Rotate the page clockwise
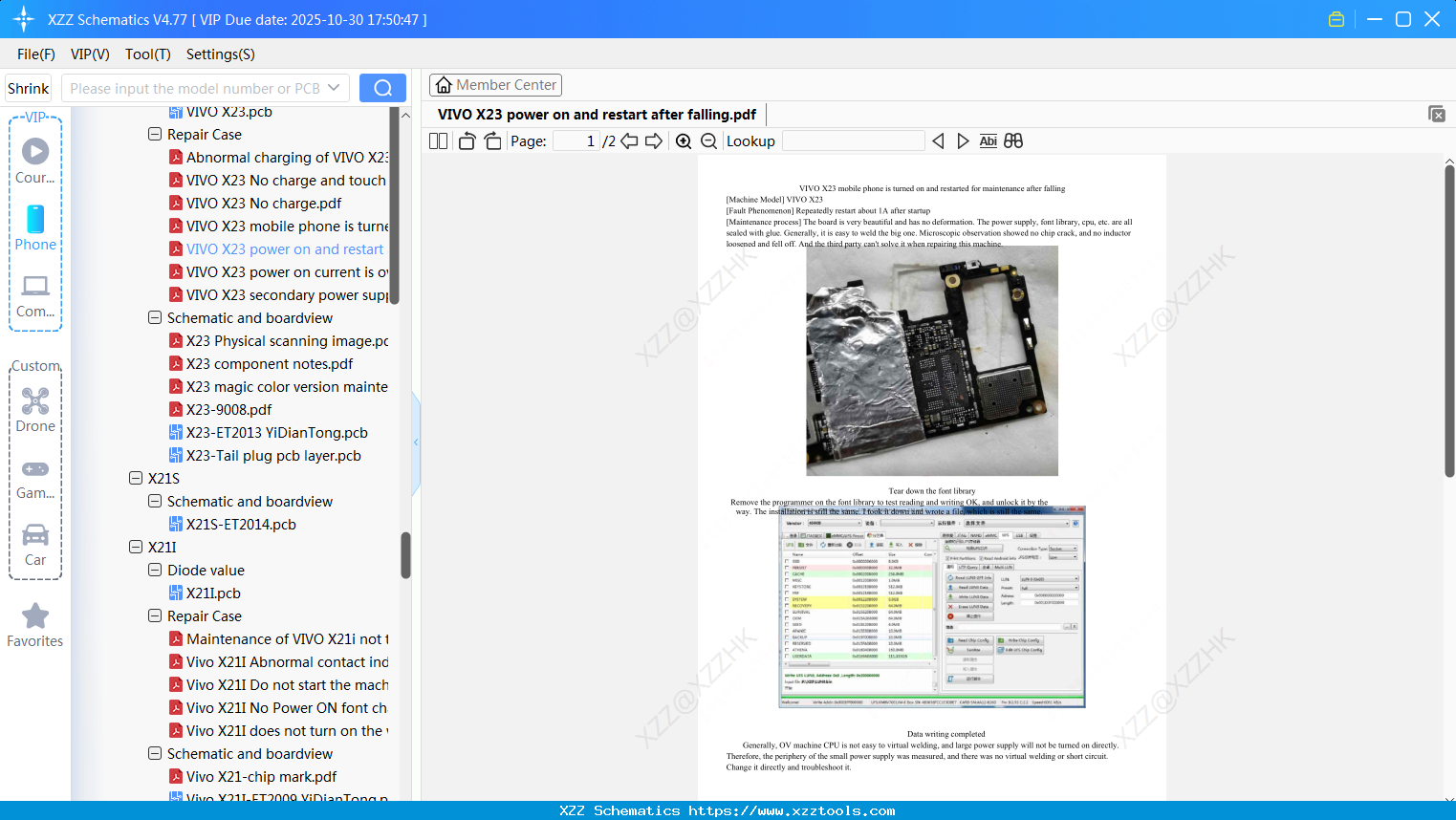This screenshot has width=1456, height=820. click(x=492, y=141)
